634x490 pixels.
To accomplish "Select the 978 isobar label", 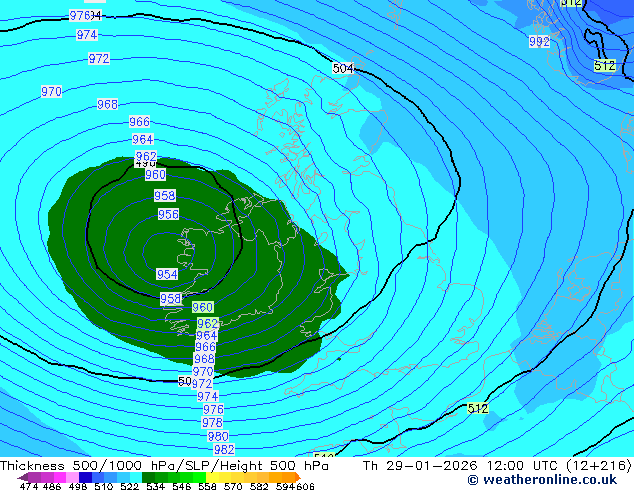I will [x=212, y=422].
